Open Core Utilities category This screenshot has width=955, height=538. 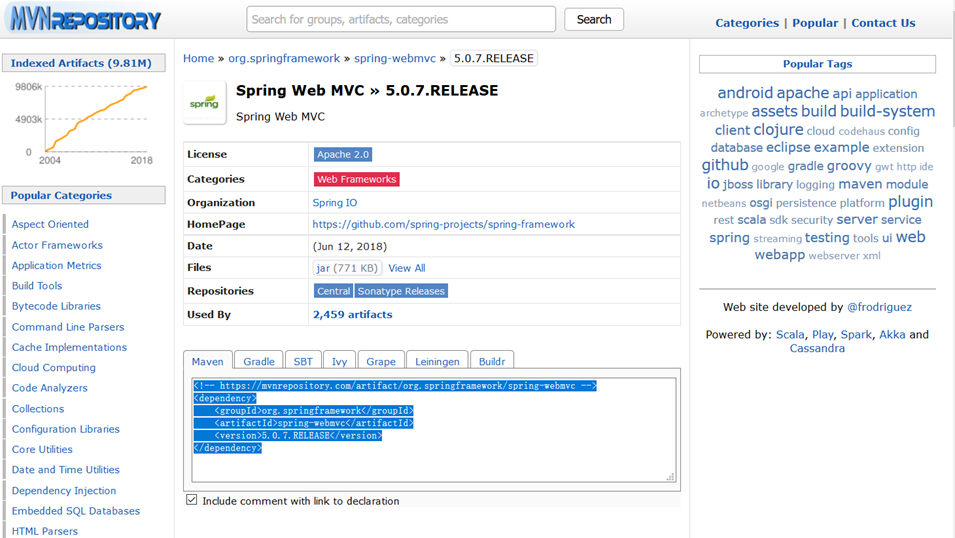42,450
